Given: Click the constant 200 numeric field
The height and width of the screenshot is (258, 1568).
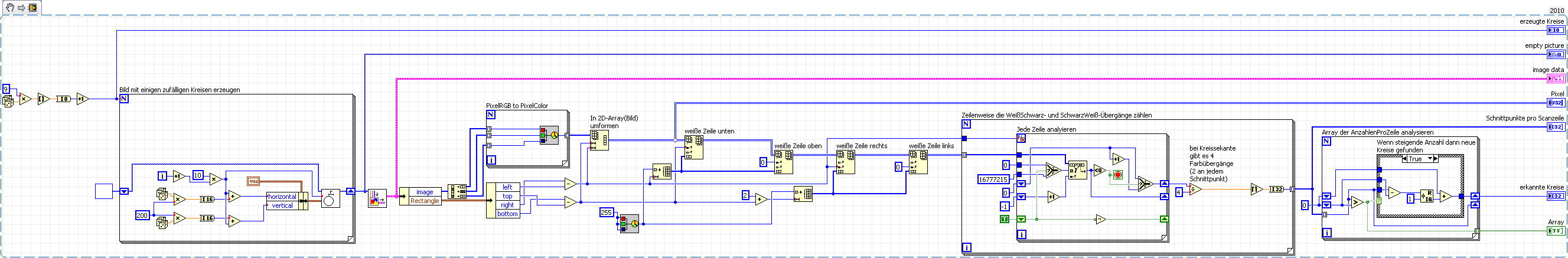Looking at the screenshot, I should click(x=142, y=215).
